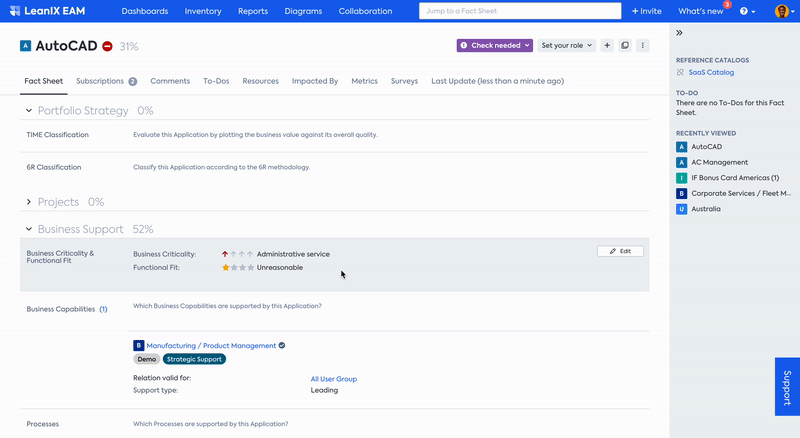Collapse the Business Support section
Screen dimensions: 800x438
pyautogui.click(x=29, y=229)
